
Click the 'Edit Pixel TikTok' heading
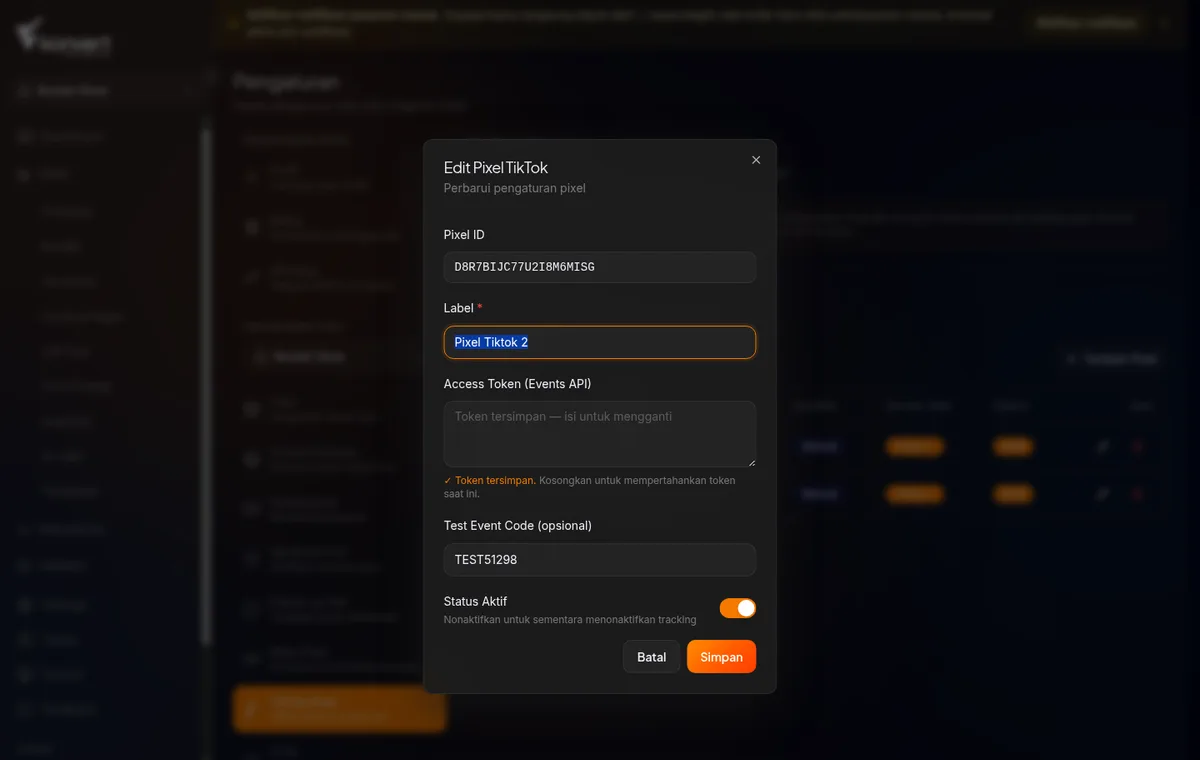(x=496, y=168)
